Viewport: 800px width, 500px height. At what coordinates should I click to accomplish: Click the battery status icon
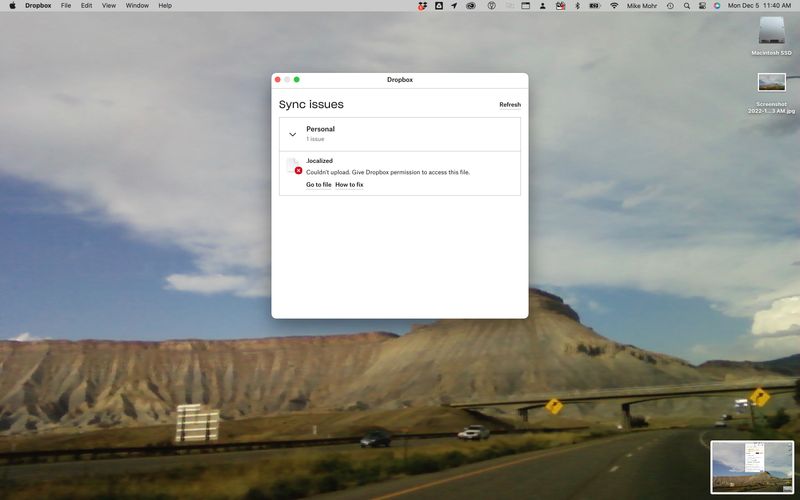[594, 6]
